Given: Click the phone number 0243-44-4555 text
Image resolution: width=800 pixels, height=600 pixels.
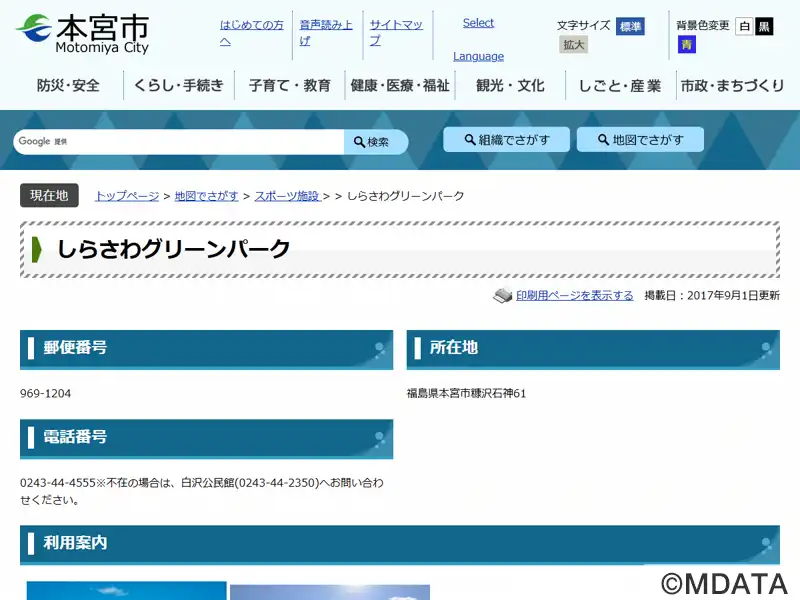Looking at the screenshot, I should 58,483.
